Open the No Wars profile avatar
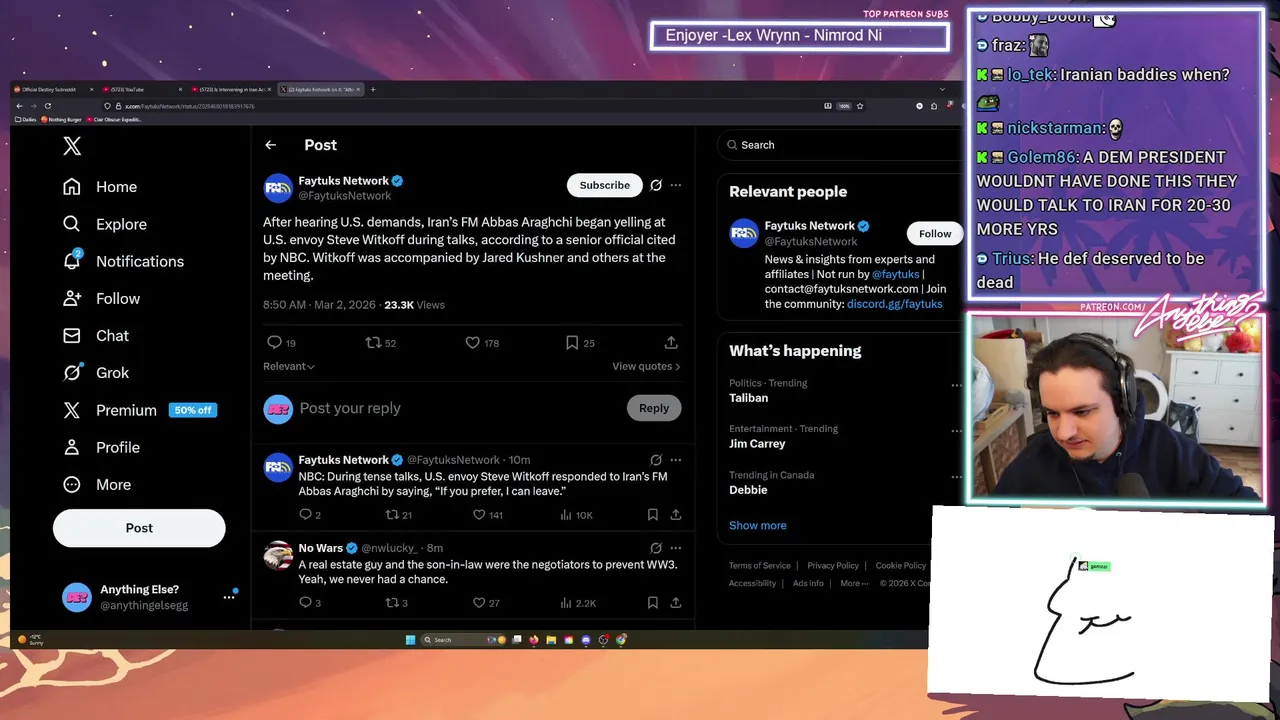 pyautogui.click(x=278, y=555)
